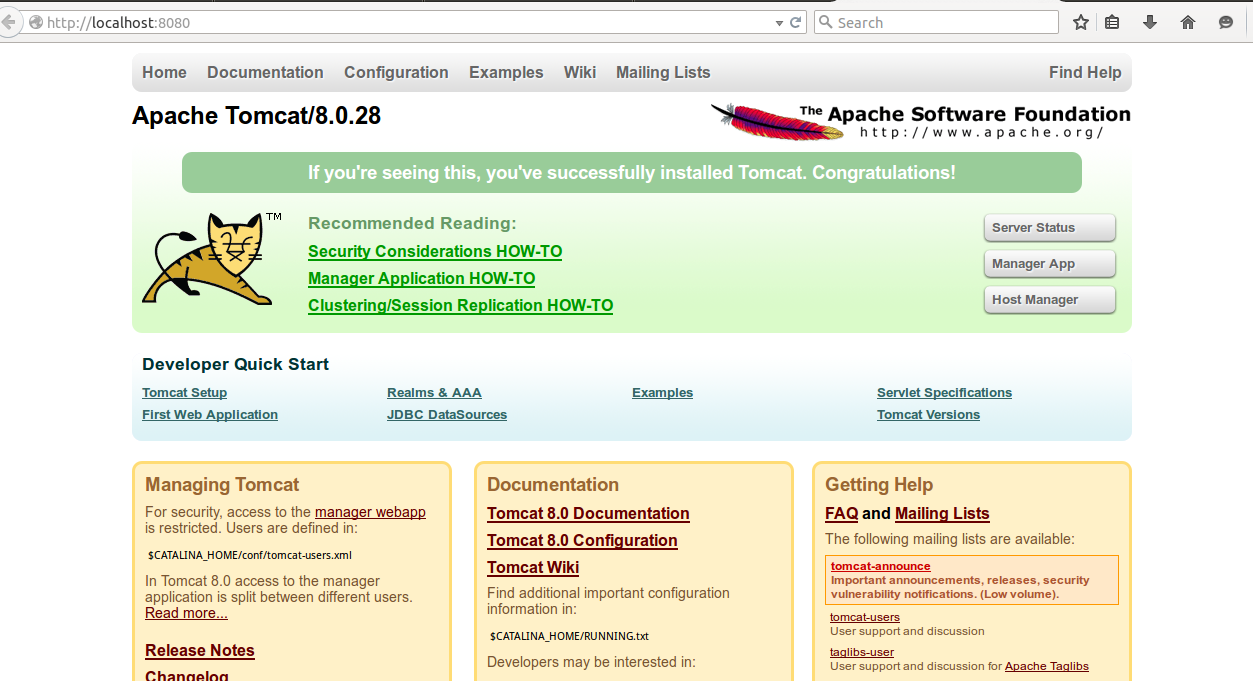Open the First Web Application link

point(210,415)
